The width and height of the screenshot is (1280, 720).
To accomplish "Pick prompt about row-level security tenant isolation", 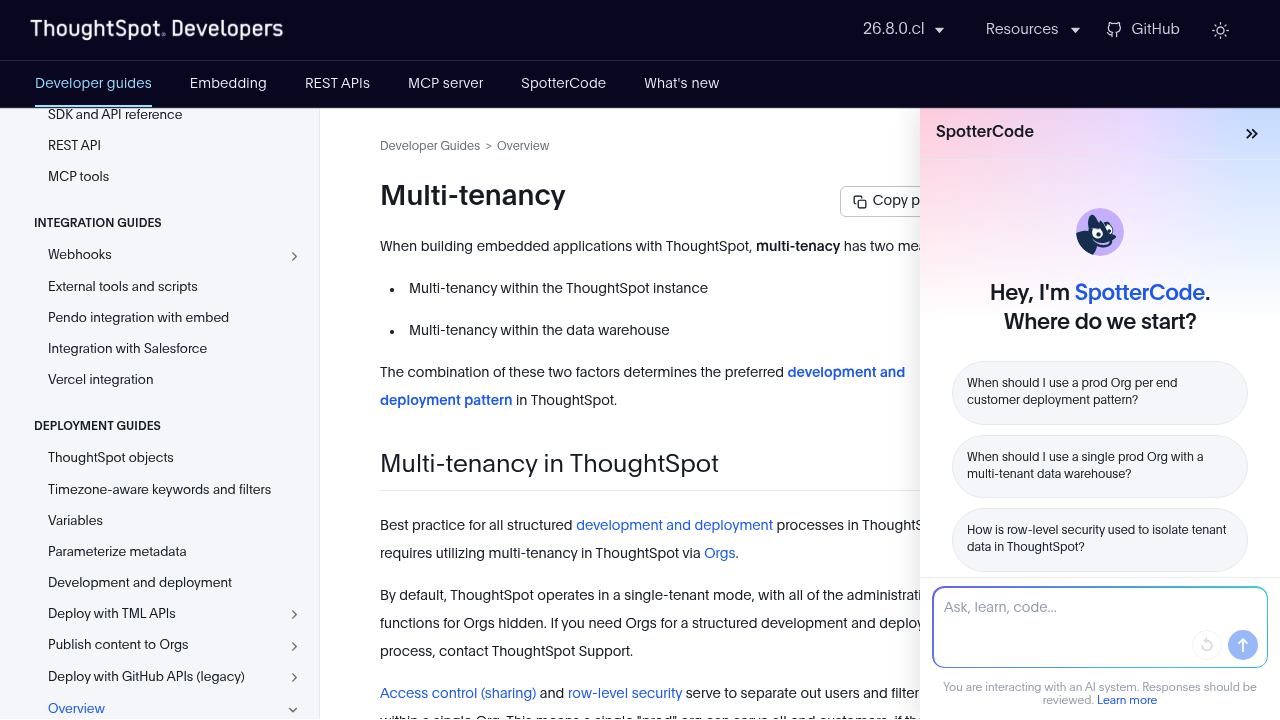I will click(x=1100, y=539).
